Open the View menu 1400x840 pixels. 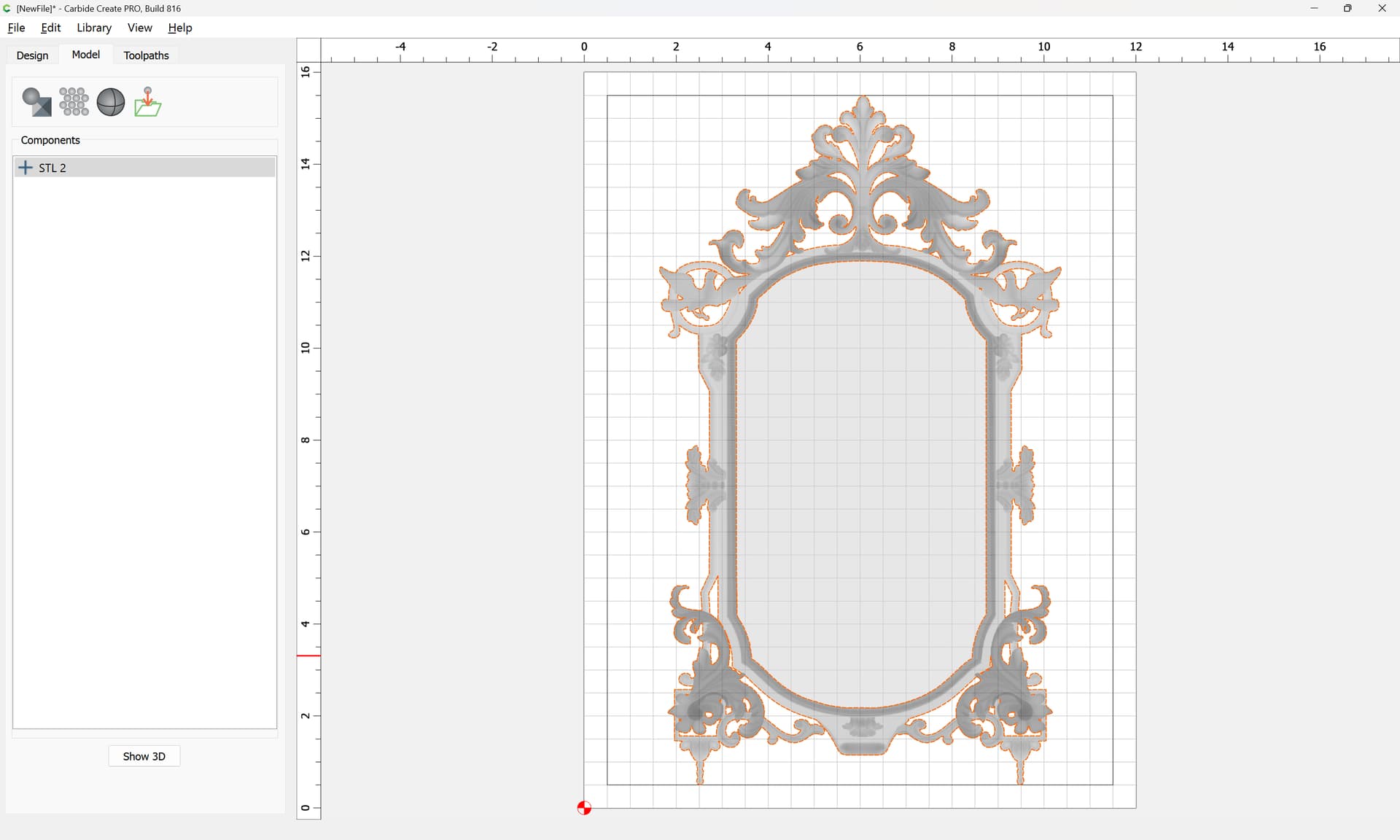(140, 28)
